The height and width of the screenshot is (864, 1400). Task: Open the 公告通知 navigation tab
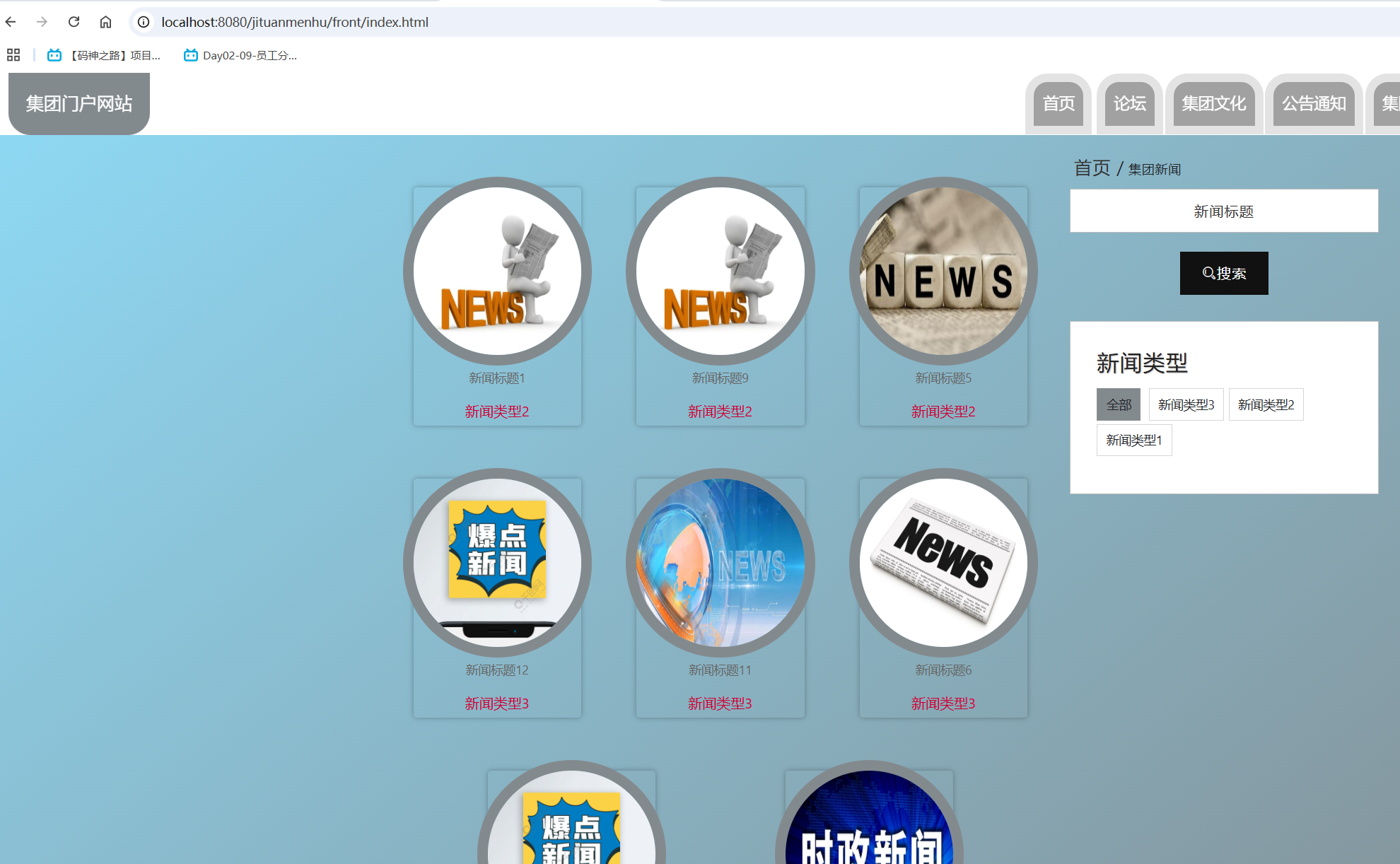coord(1314,103)
